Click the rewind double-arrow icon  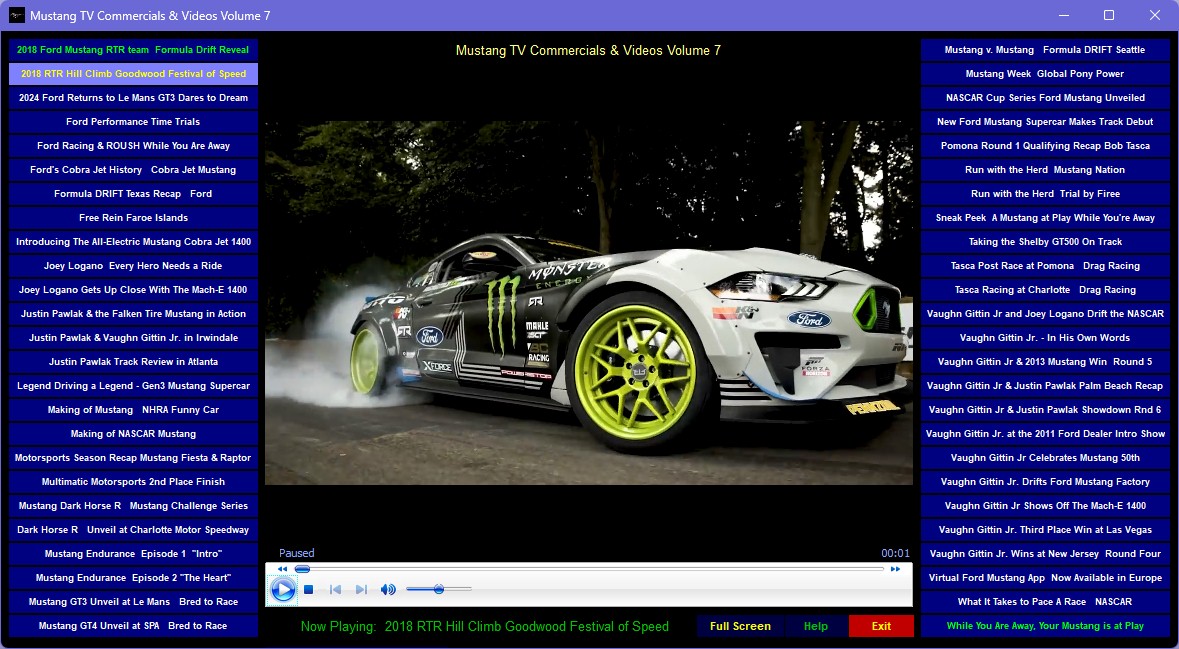[283, 569]
